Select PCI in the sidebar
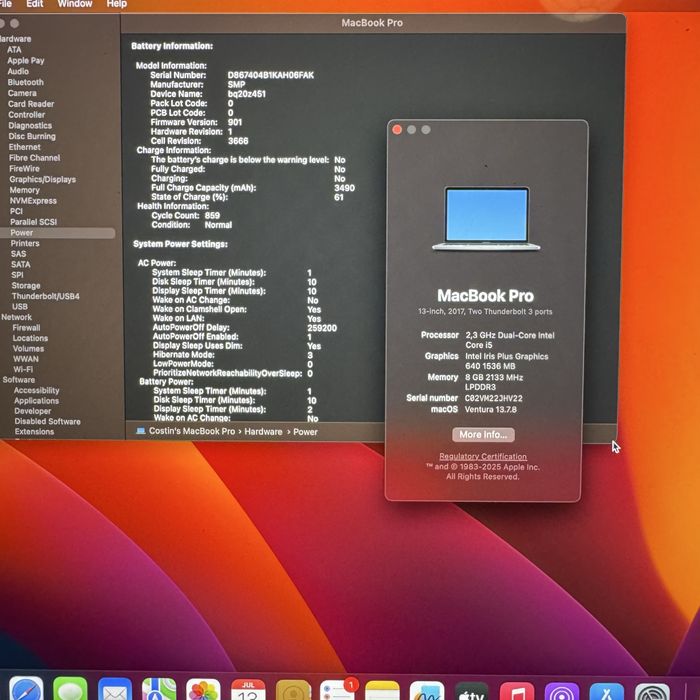This screenshot has width=700, height=700. pyautogui.click(x=16, y=211)
